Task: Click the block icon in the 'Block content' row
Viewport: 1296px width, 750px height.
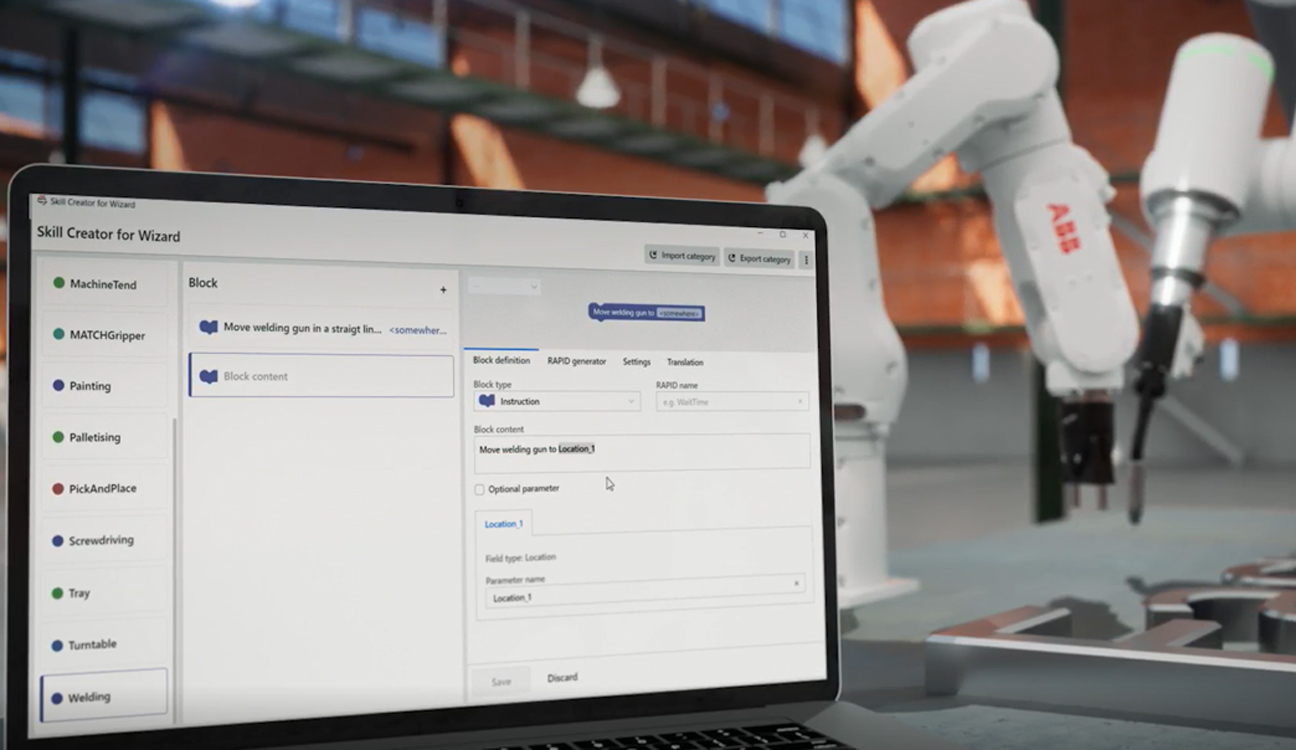Action: click(208, 377)
